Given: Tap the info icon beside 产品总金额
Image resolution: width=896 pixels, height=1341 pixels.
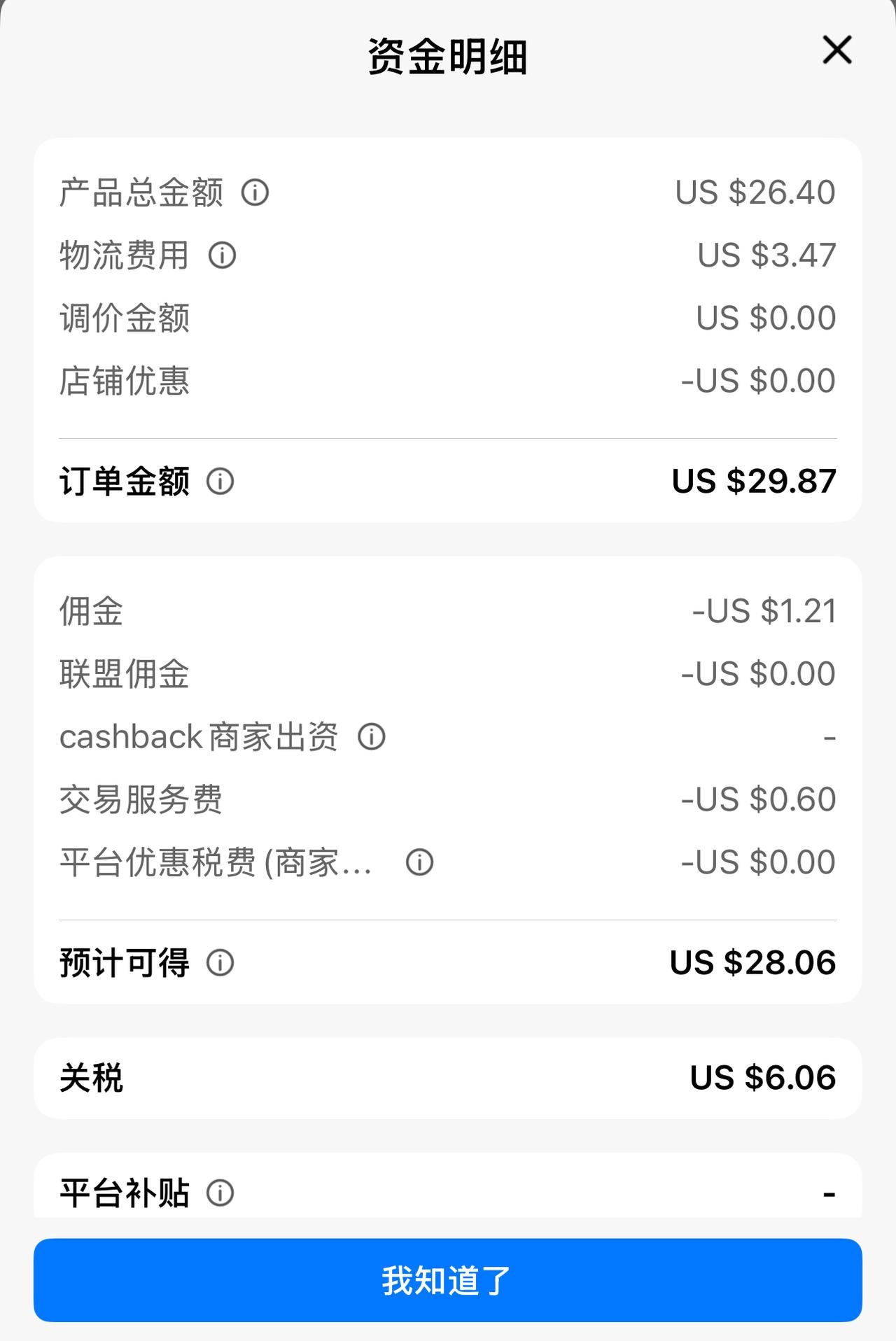Looking at the screenshot, I should (x=255, y=192).
